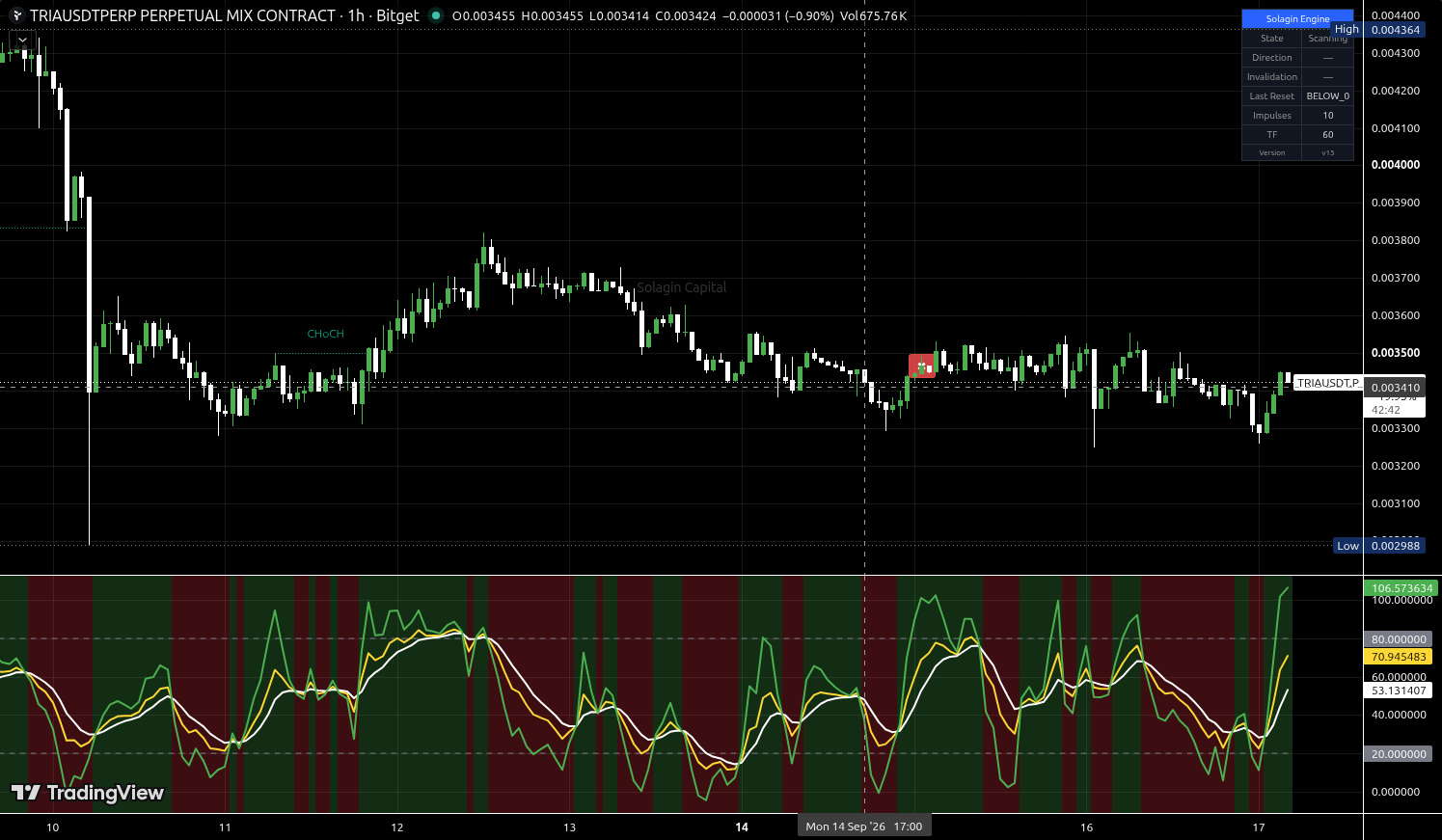Image resolution: width=1442 pixels, height=840 pixels.
Task: Click the TRIA symbol logo icon
Action: click(15, 15)
